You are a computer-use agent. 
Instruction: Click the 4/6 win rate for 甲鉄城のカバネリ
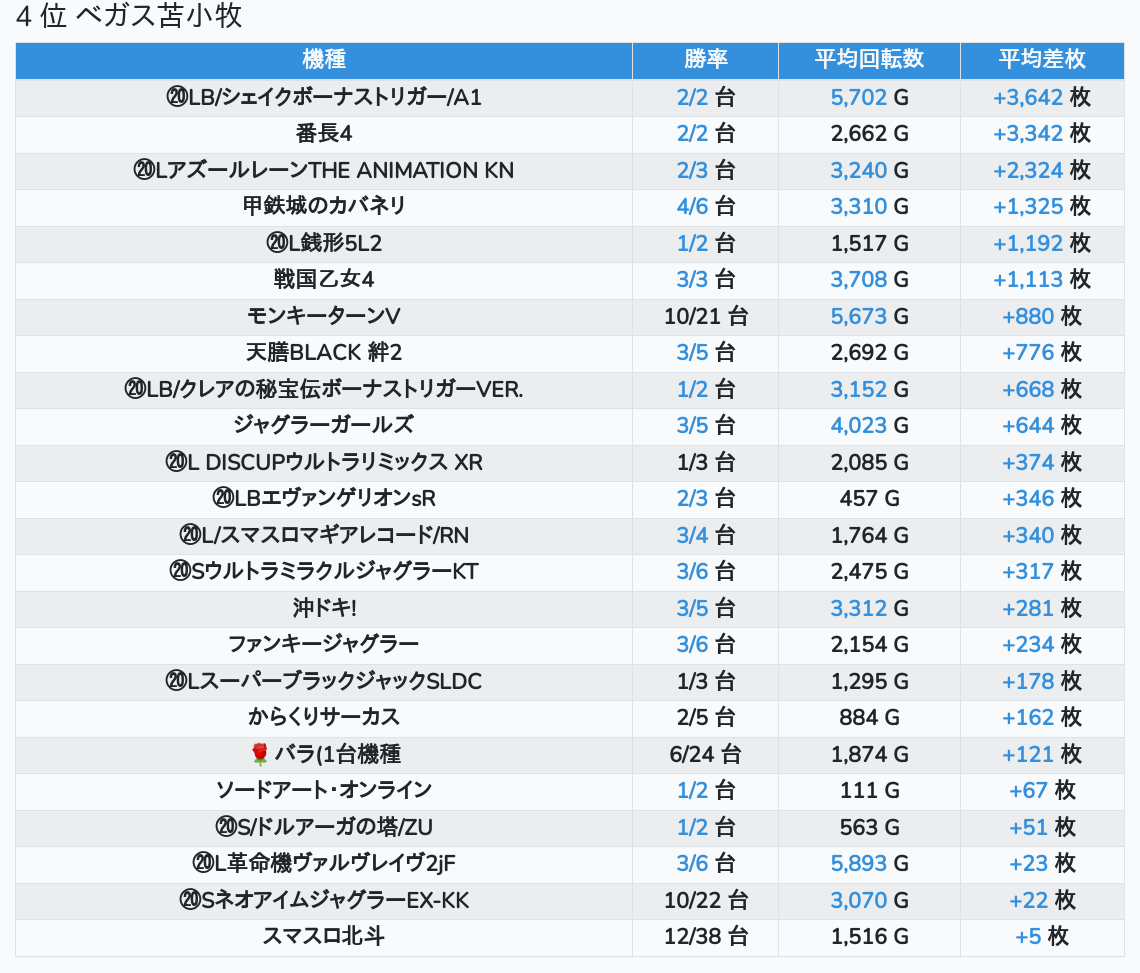coord(692,206)
